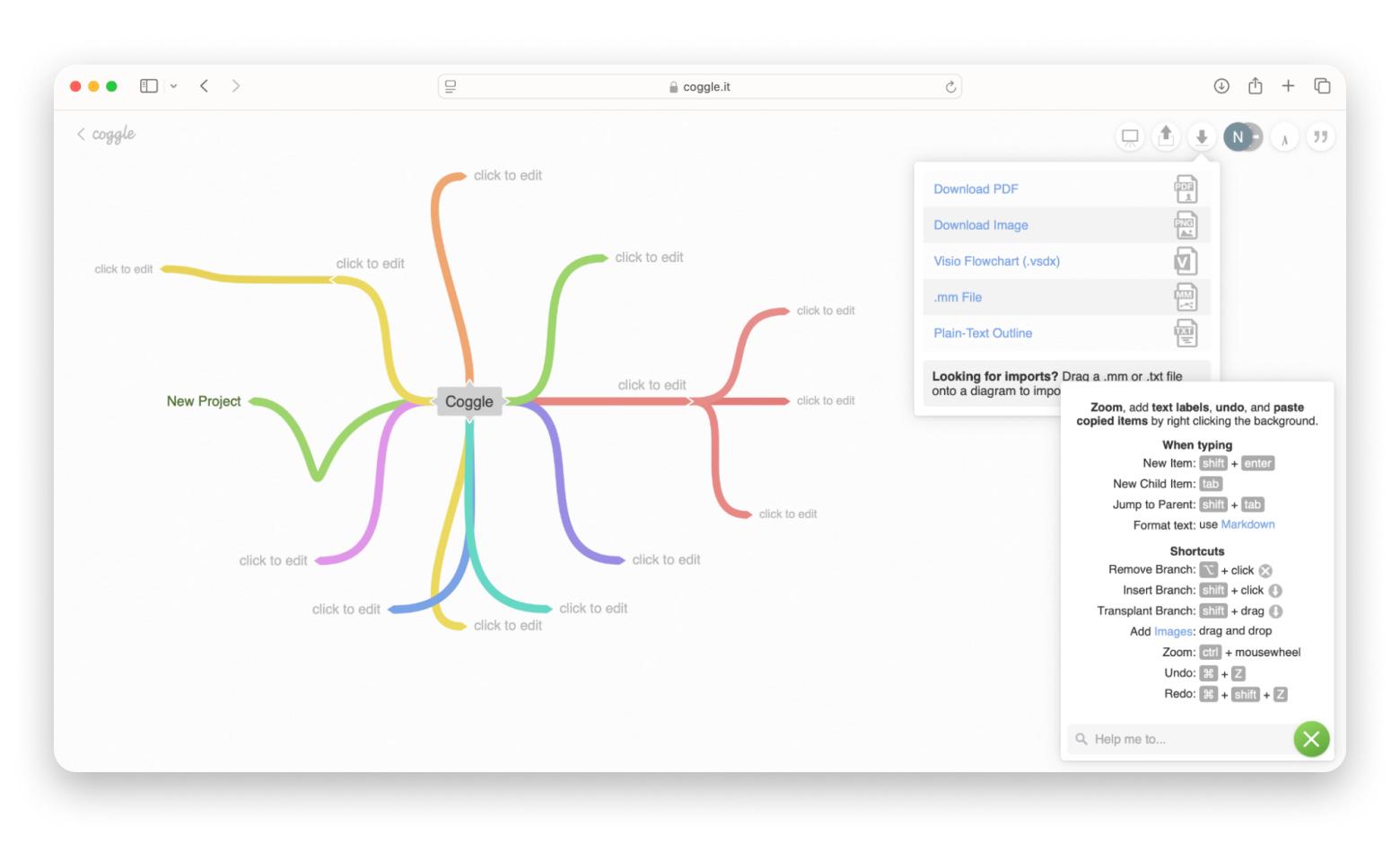
Task: Edit the purple branch label
Action: pos(666,559)
